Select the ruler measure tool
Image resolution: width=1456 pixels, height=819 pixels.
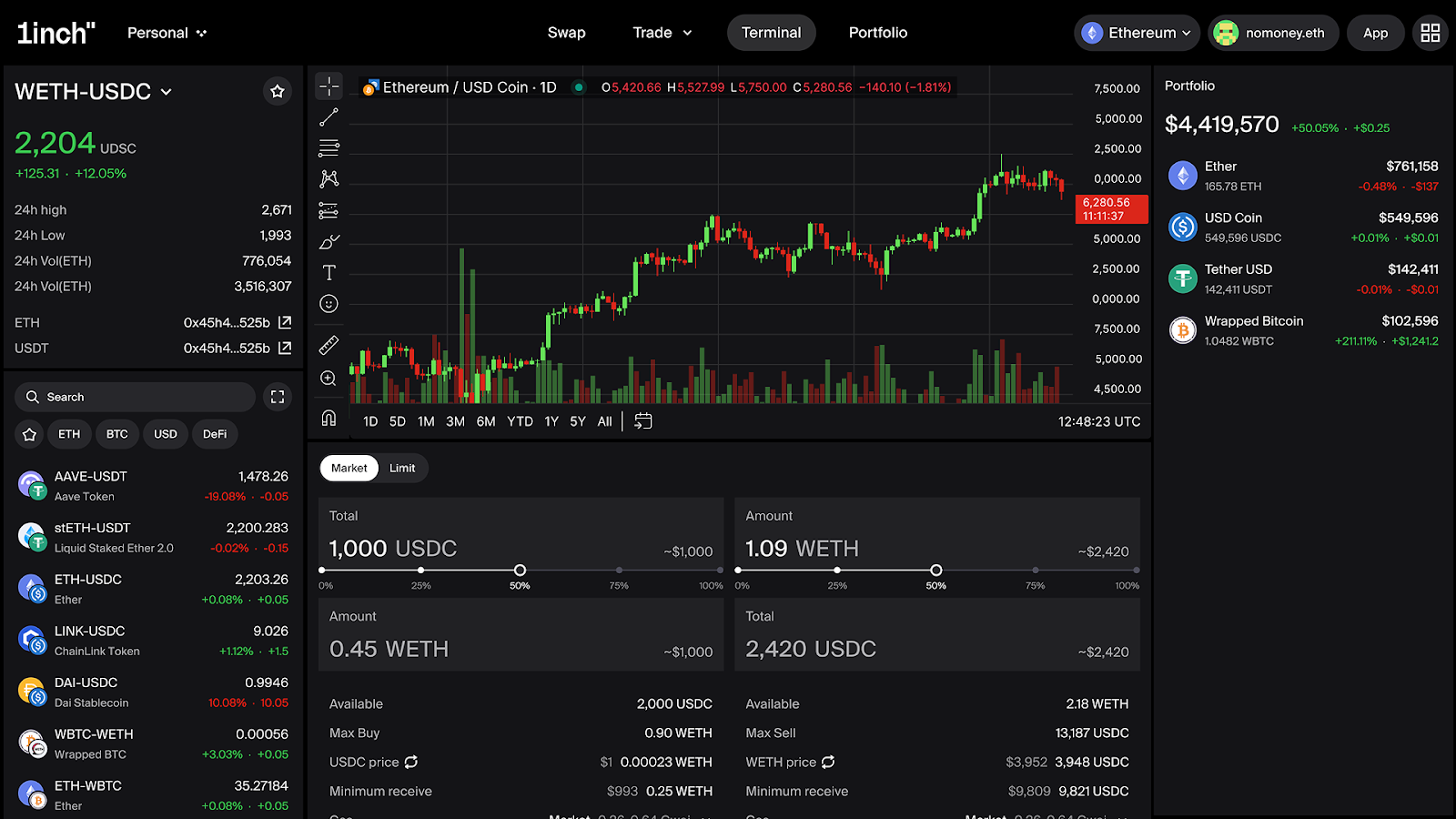tap(329, 345)
